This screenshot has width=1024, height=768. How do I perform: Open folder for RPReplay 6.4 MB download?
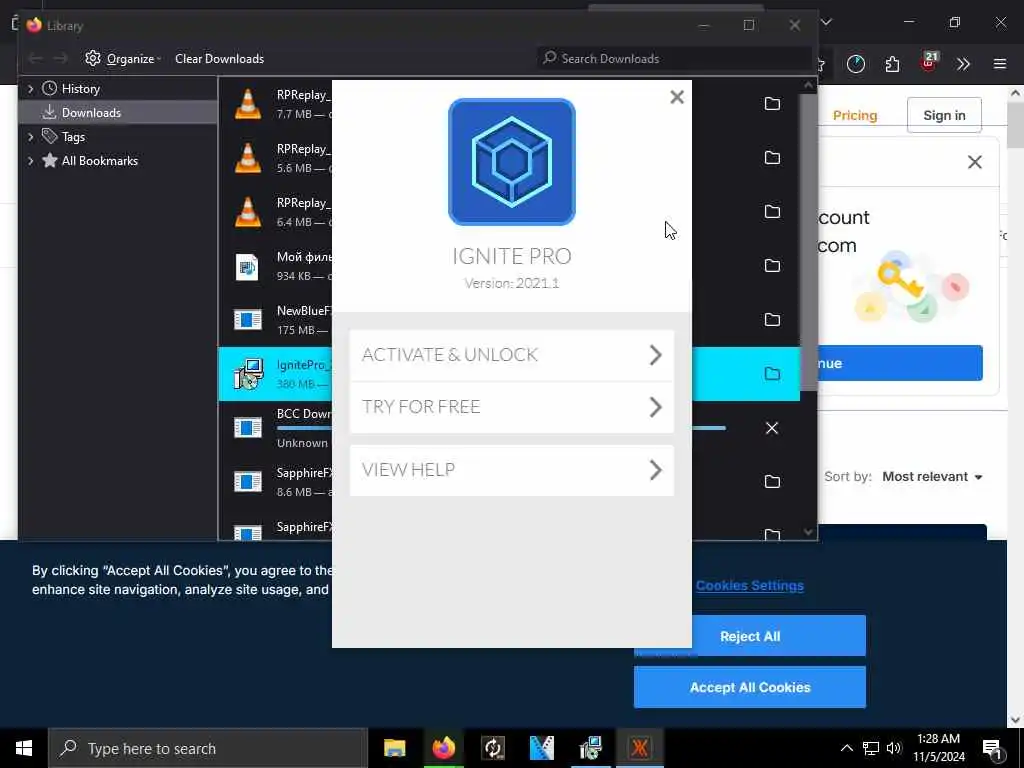(772, 212)
